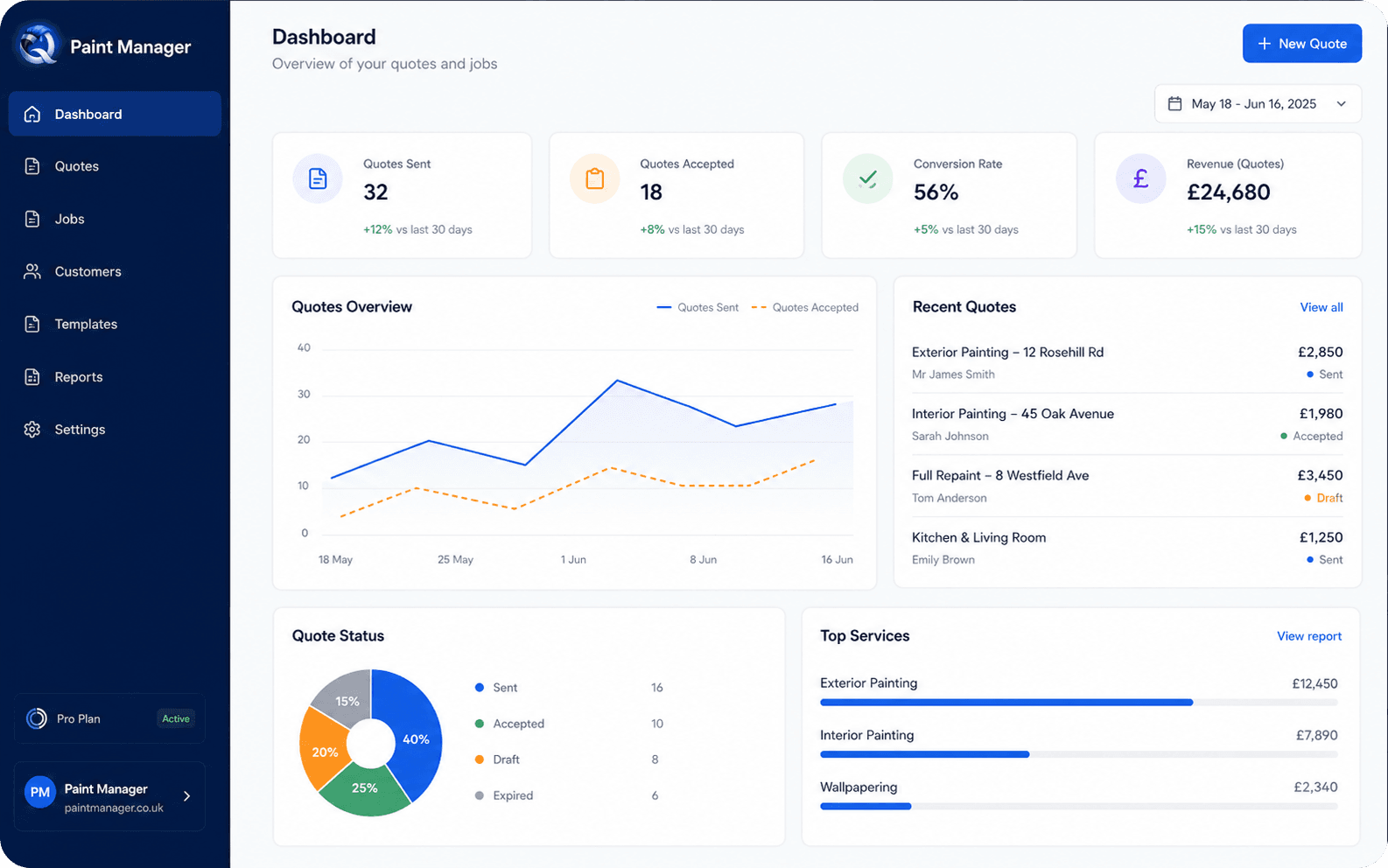1388x868 pixels.
Task: Click the Quotes Accepted clipboard icon
Action: (595, 178)
